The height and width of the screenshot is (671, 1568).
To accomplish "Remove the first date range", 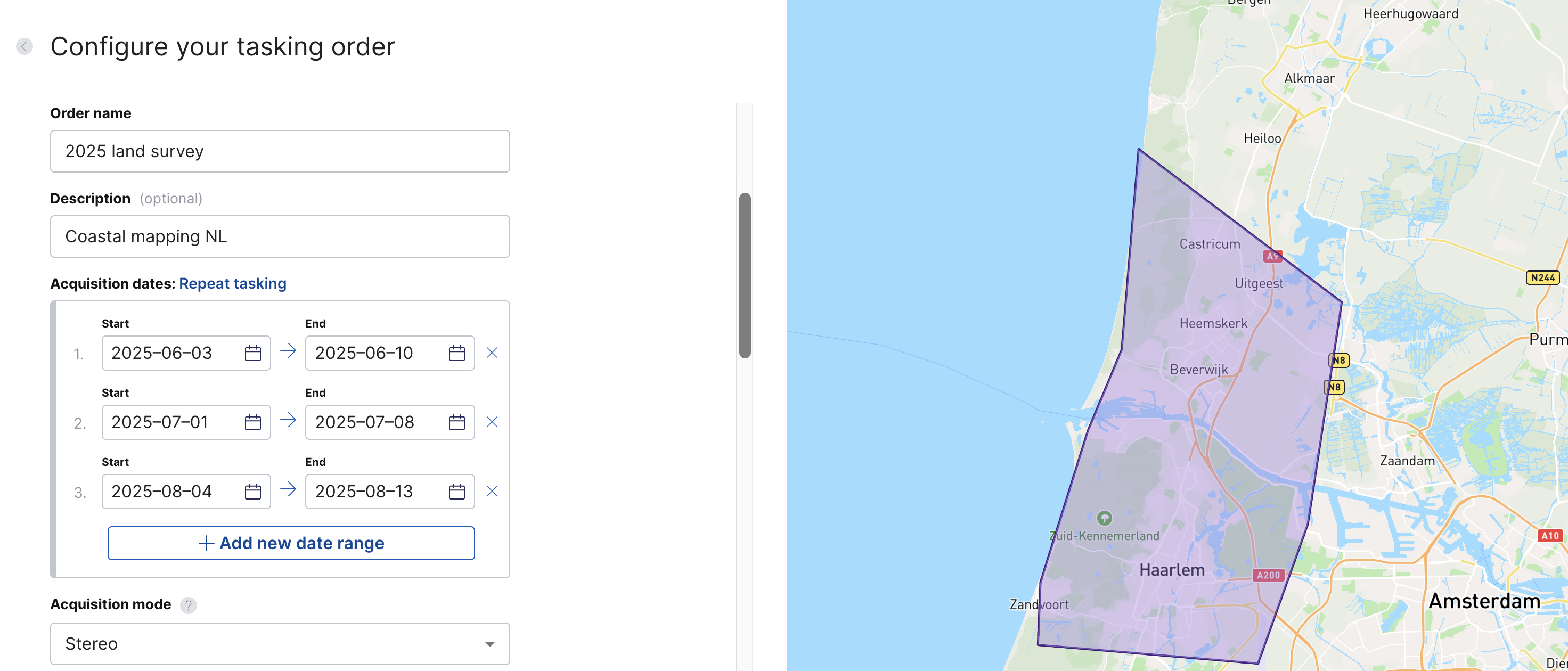I will tap(492, 353).
